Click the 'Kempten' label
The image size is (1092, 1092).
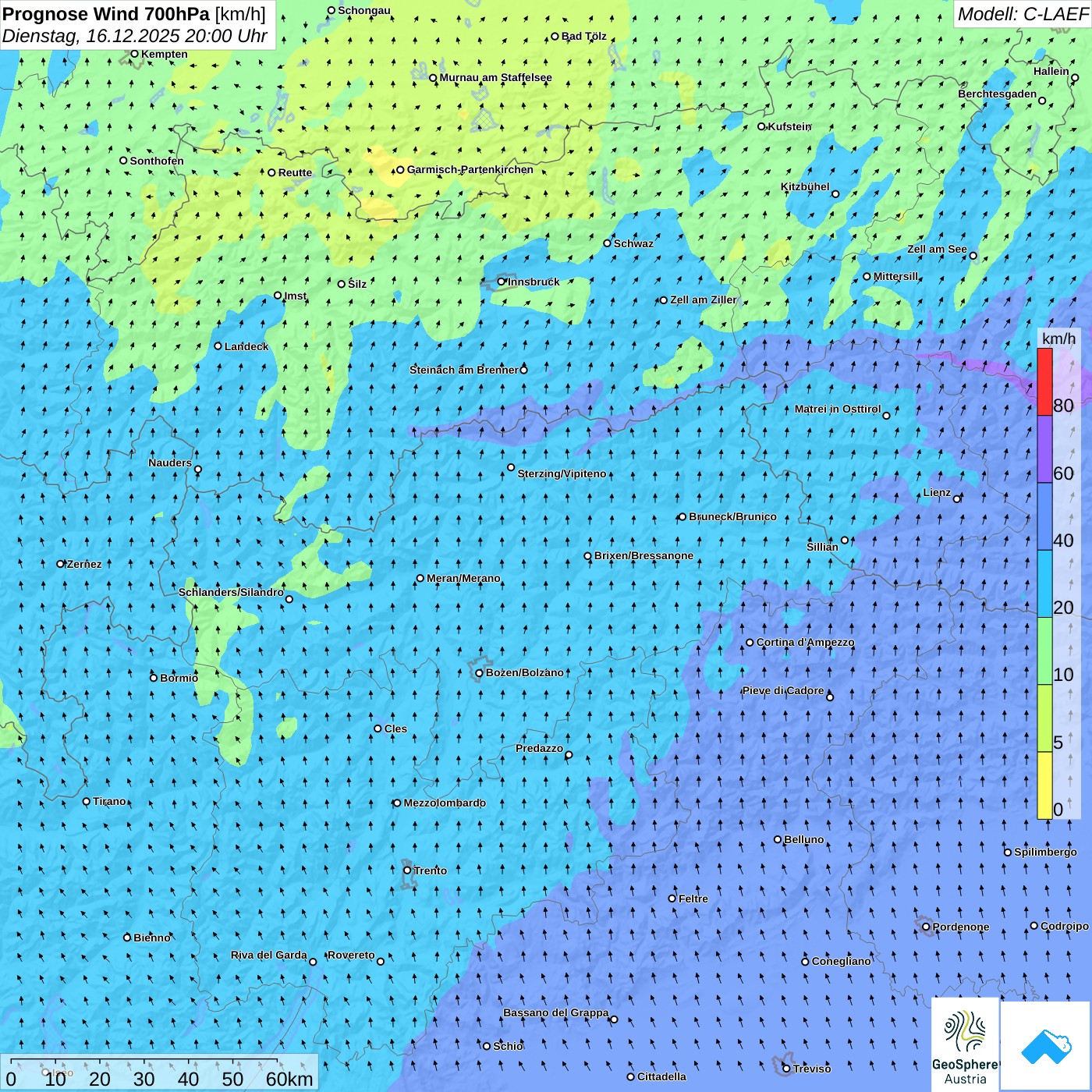pyautogui.click(x=165, y=54)
